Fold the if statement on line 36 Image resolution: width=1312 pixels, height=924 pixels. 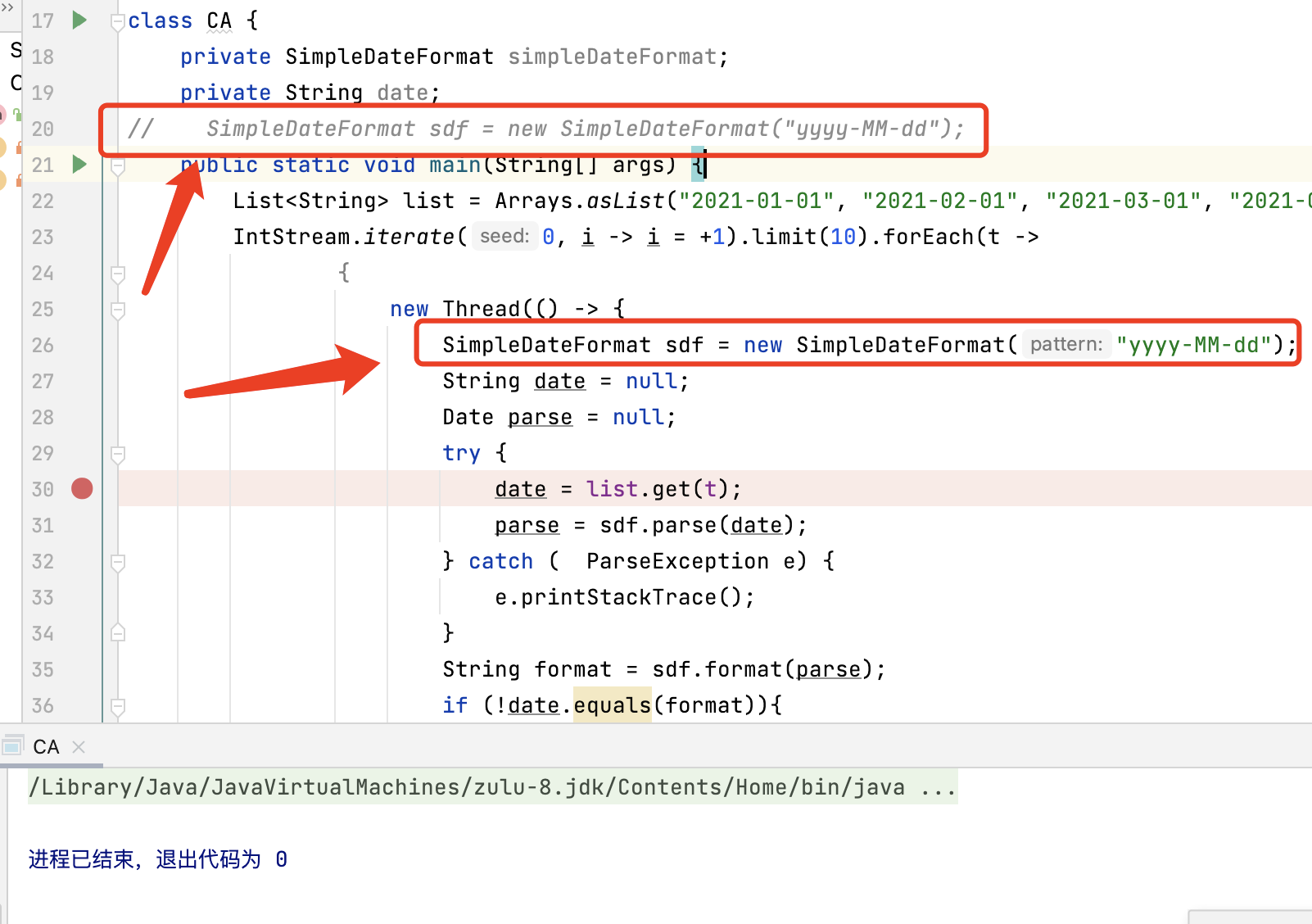pyautogui.click(x=118, y=705)
